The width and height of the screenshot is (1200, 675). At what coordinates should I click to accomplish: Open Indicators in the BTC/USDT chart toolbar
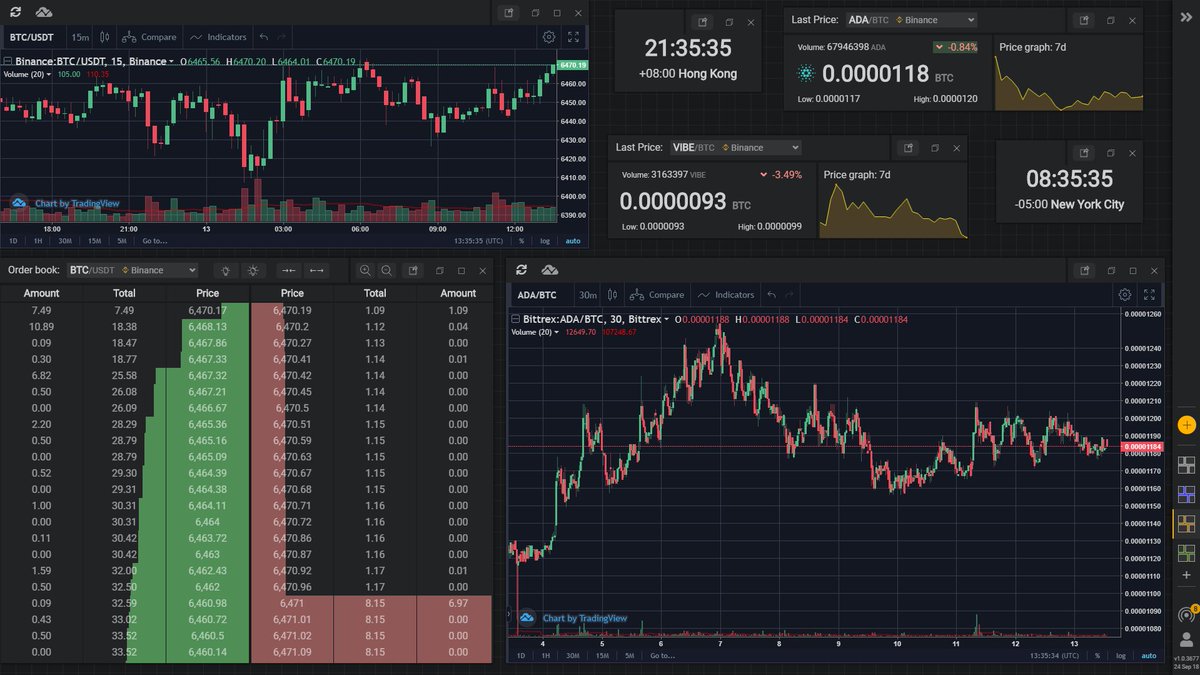[218, 37]
